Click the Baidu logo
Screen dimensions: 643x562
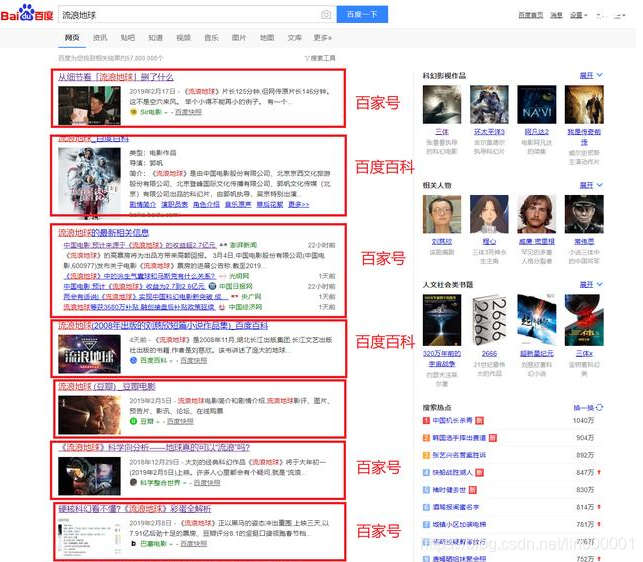27,13
